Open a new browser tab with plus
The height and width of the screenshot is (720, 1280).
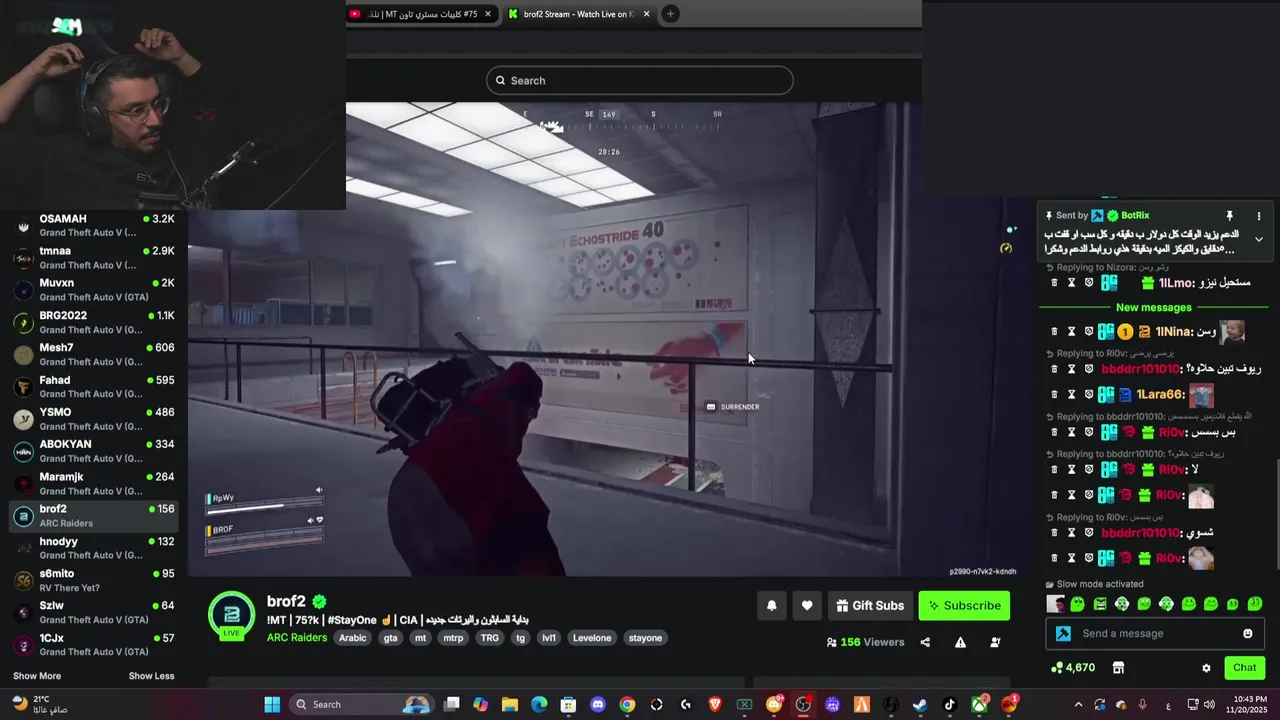(x=670, y=14)
